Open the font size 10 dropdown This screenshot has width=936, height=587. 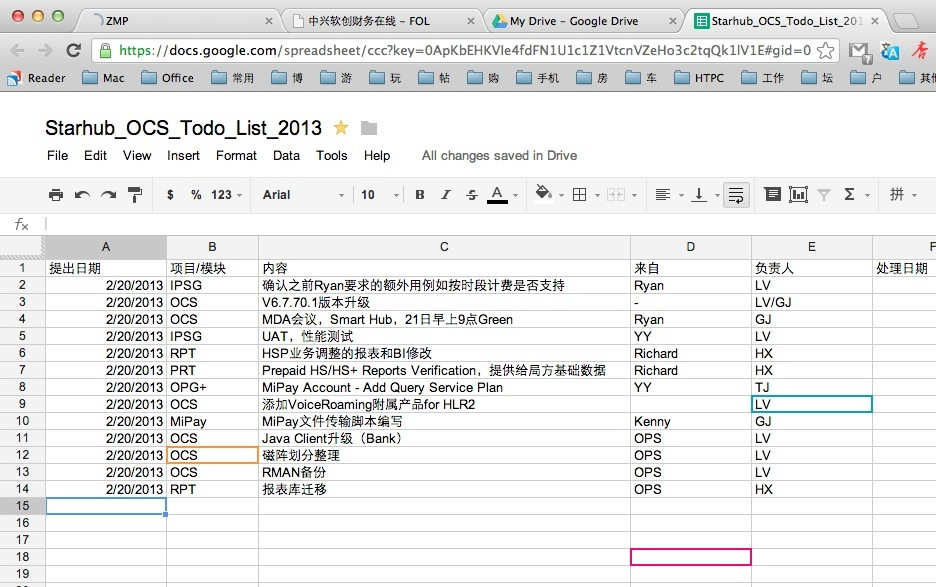click(x=375, y=195)
